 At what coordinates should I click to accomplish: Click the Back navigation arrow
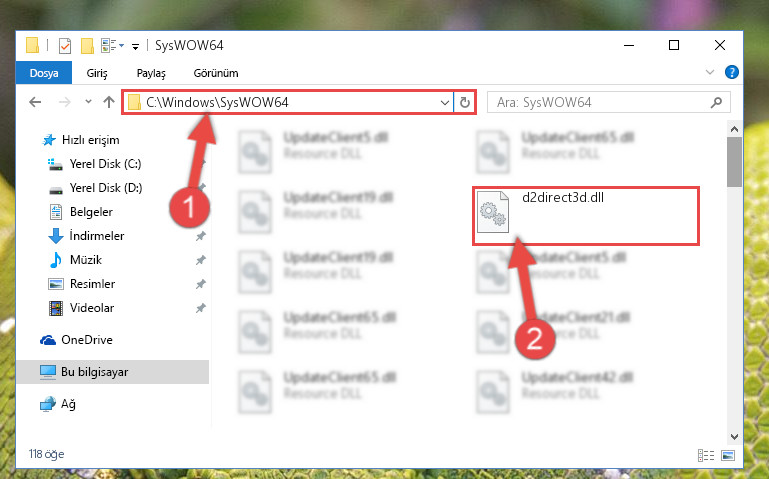(35, 102)
